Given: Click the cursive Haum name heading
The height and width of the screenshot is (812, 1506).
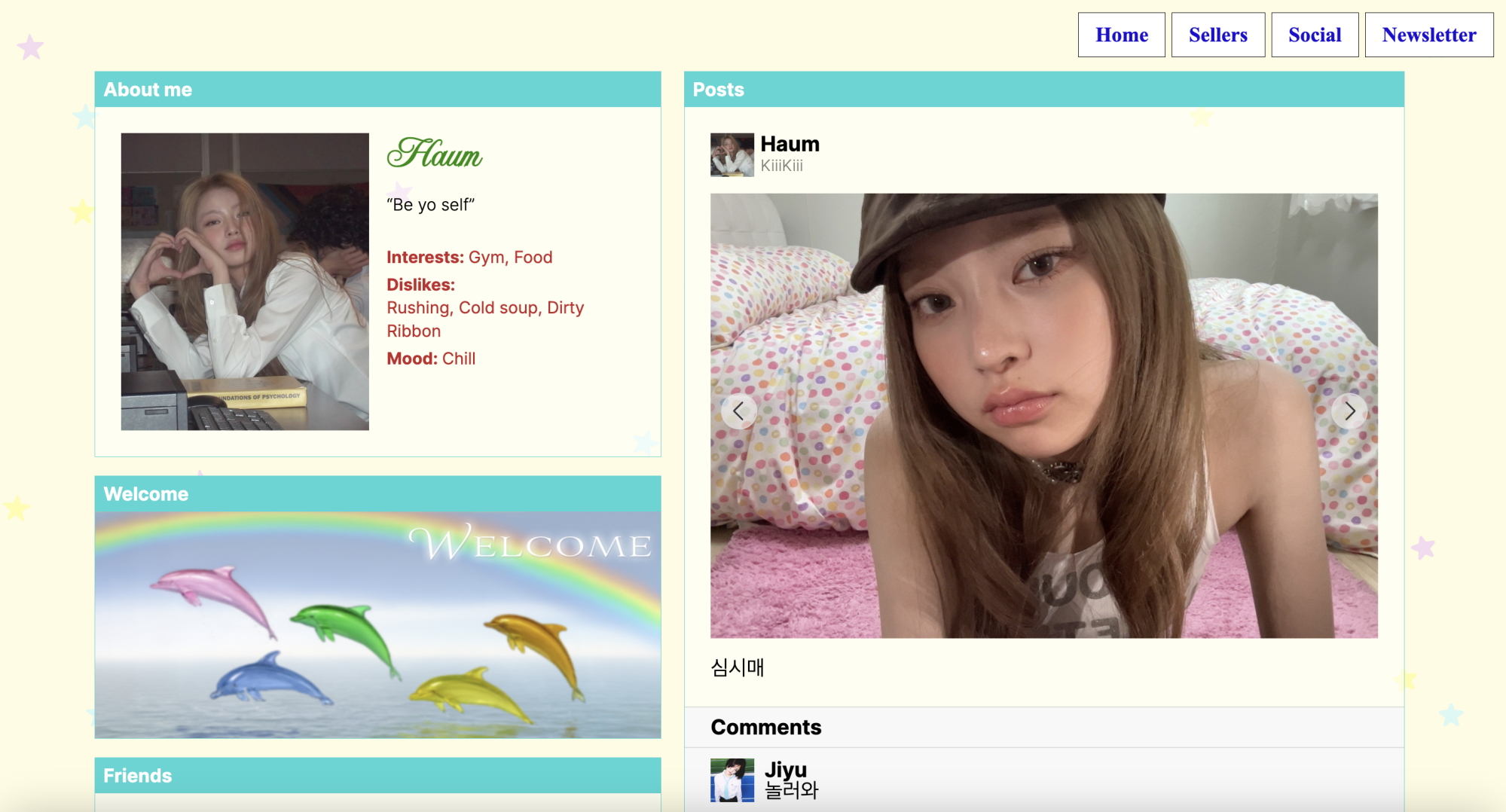Looking at the screenshot, I should 435,154.
